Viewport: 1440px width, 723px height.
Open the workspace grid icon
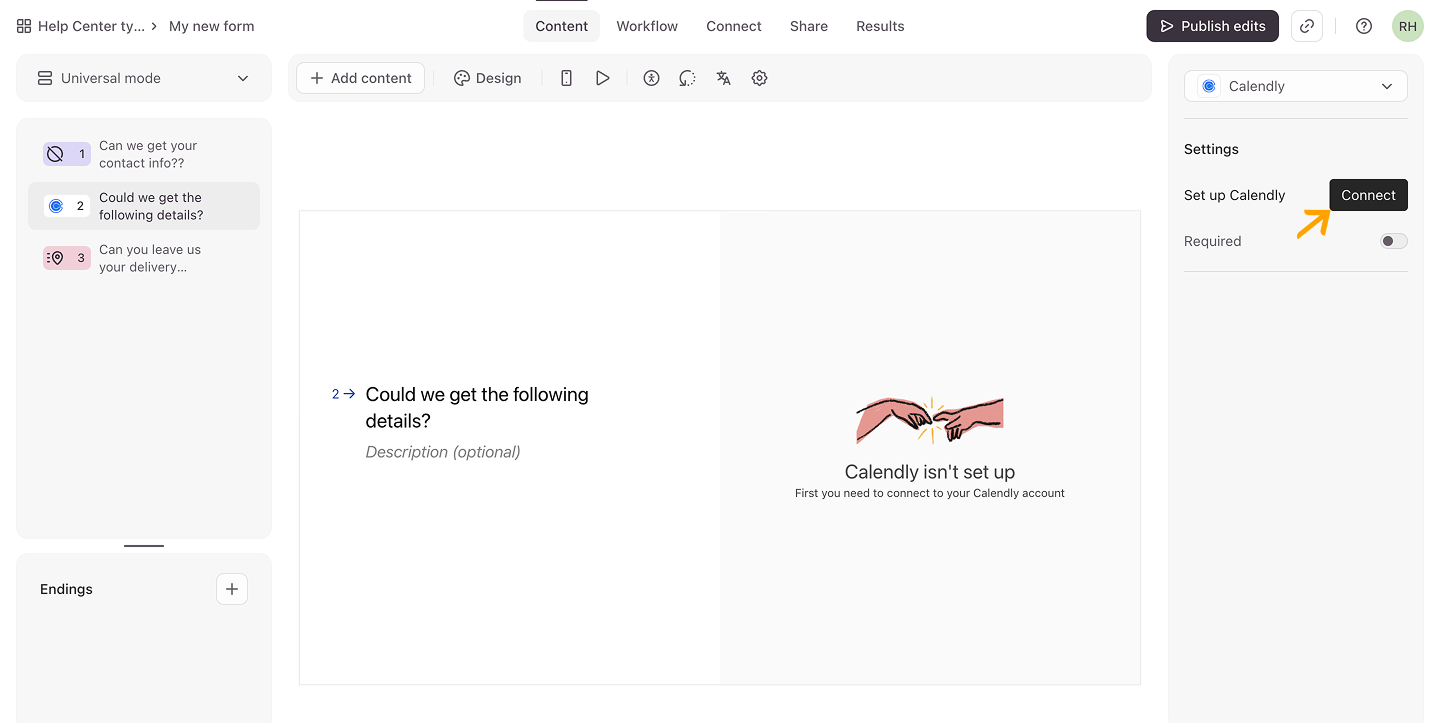coord(24,26)
